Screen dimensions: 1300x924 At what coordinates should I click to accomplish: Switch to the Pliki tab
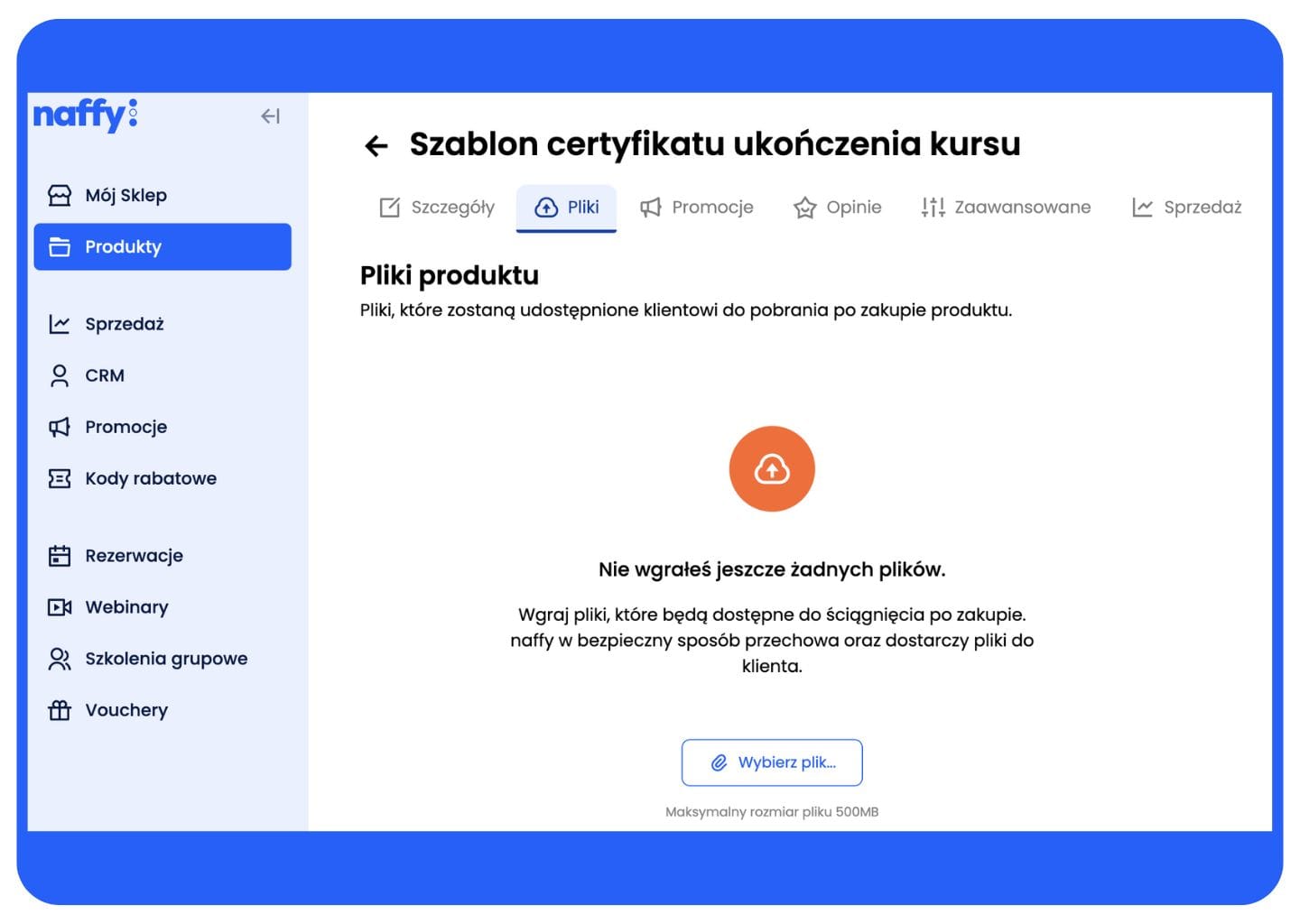[x=566, y=208]
